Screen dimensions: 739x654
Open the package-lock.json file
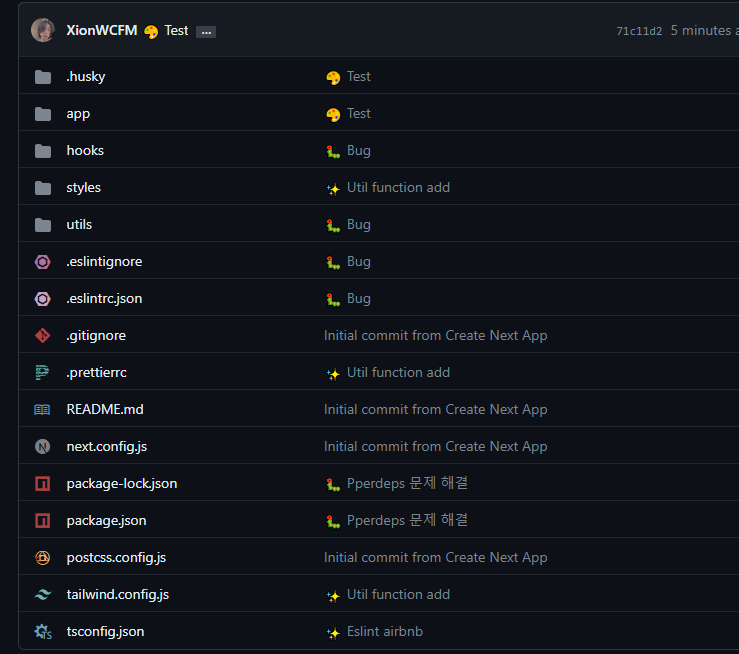click(122, 483)
